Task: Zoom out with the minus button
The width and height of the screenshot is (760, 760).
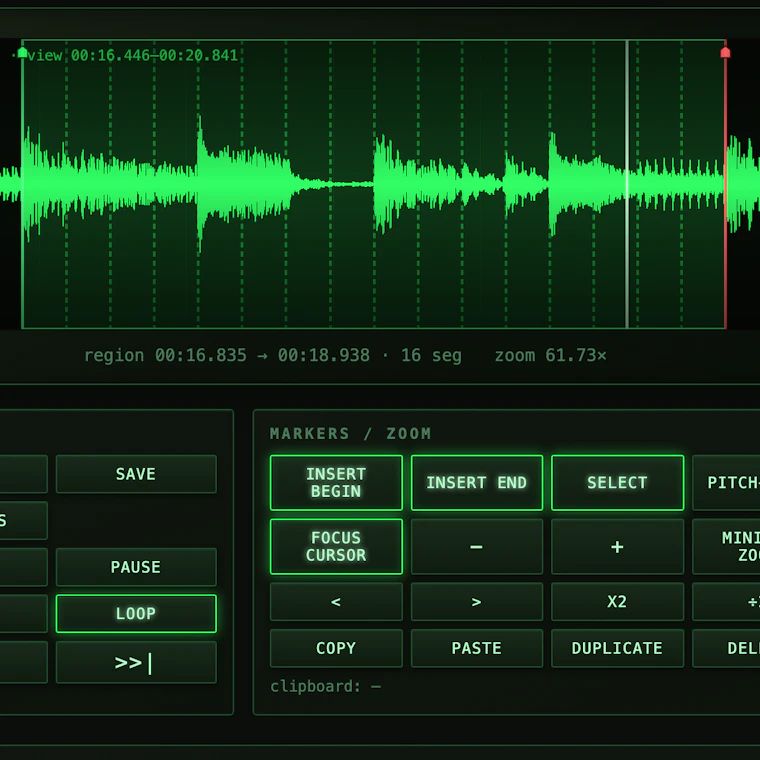Action: (477, 547)
